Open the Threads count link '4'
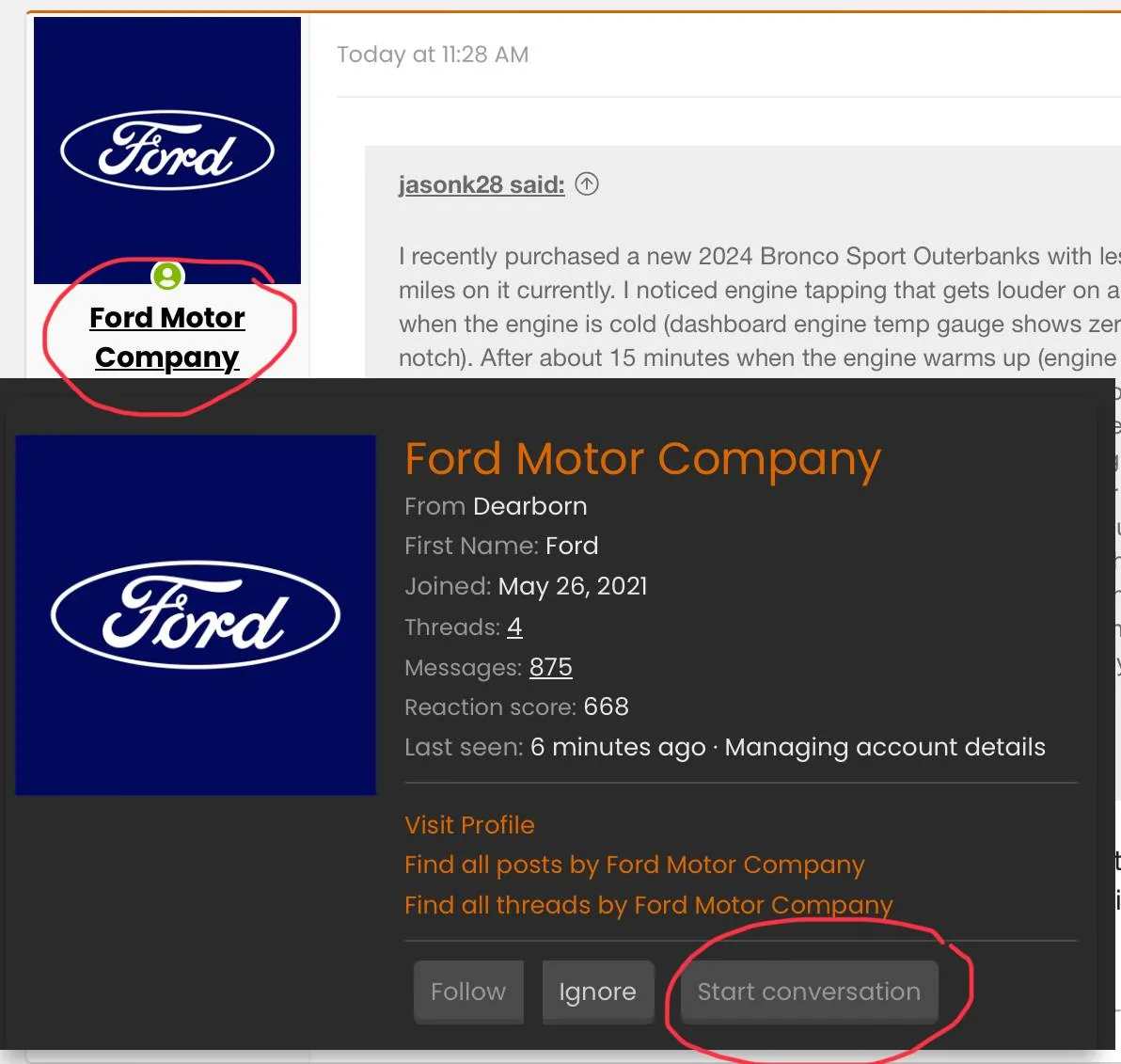The width and height of the screenshot is (1121, 1064). (514, 627)
